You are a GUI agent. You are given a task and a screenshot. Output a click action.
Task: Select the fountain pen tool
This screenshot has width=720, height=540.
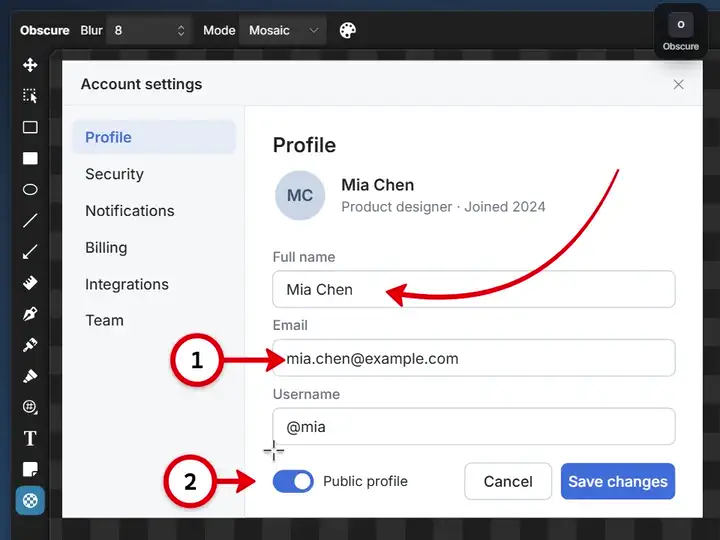point(30,314)
